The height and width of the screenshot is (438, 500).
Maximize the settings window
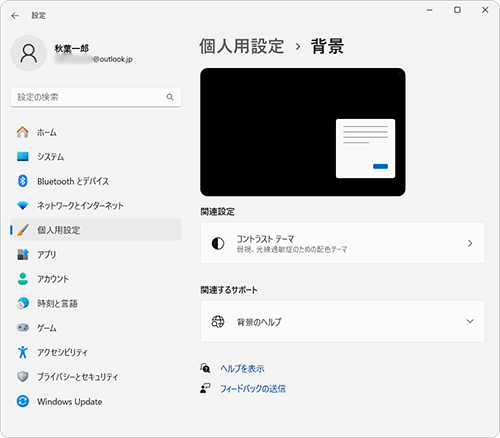tap(457, 10)
